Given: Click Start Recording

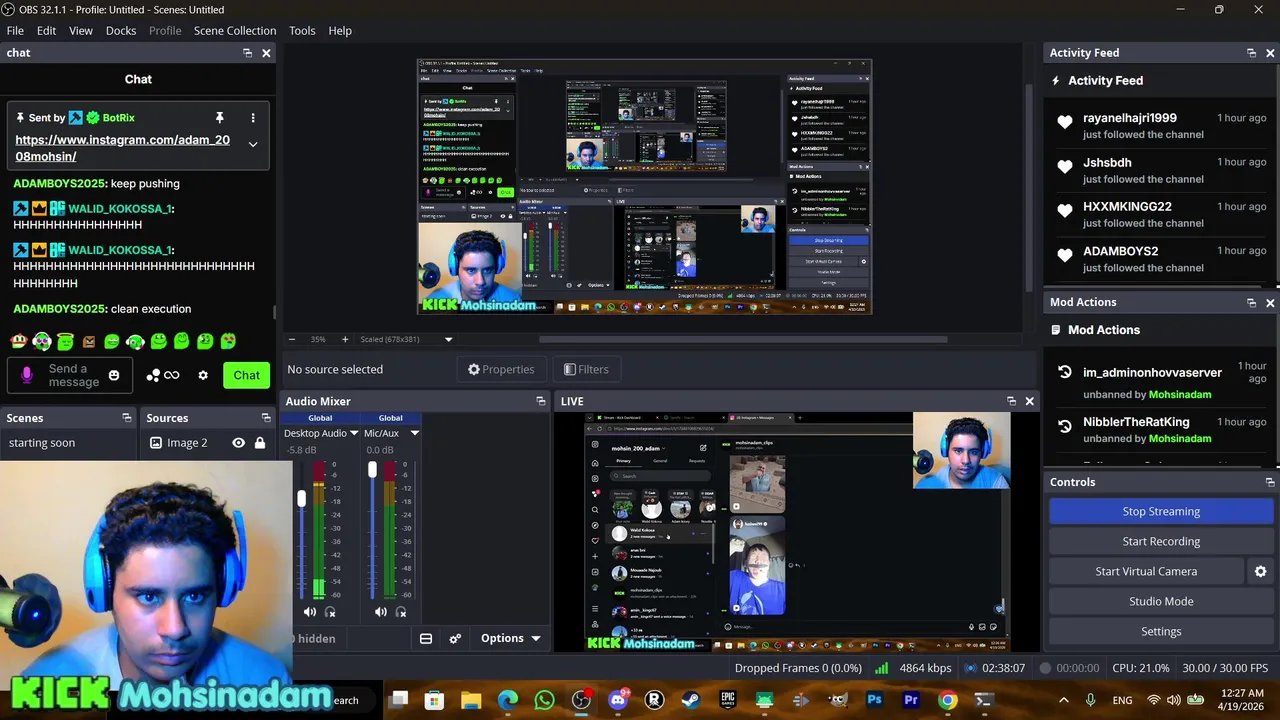Looking at the screenshot, I should click(1161, 541).
